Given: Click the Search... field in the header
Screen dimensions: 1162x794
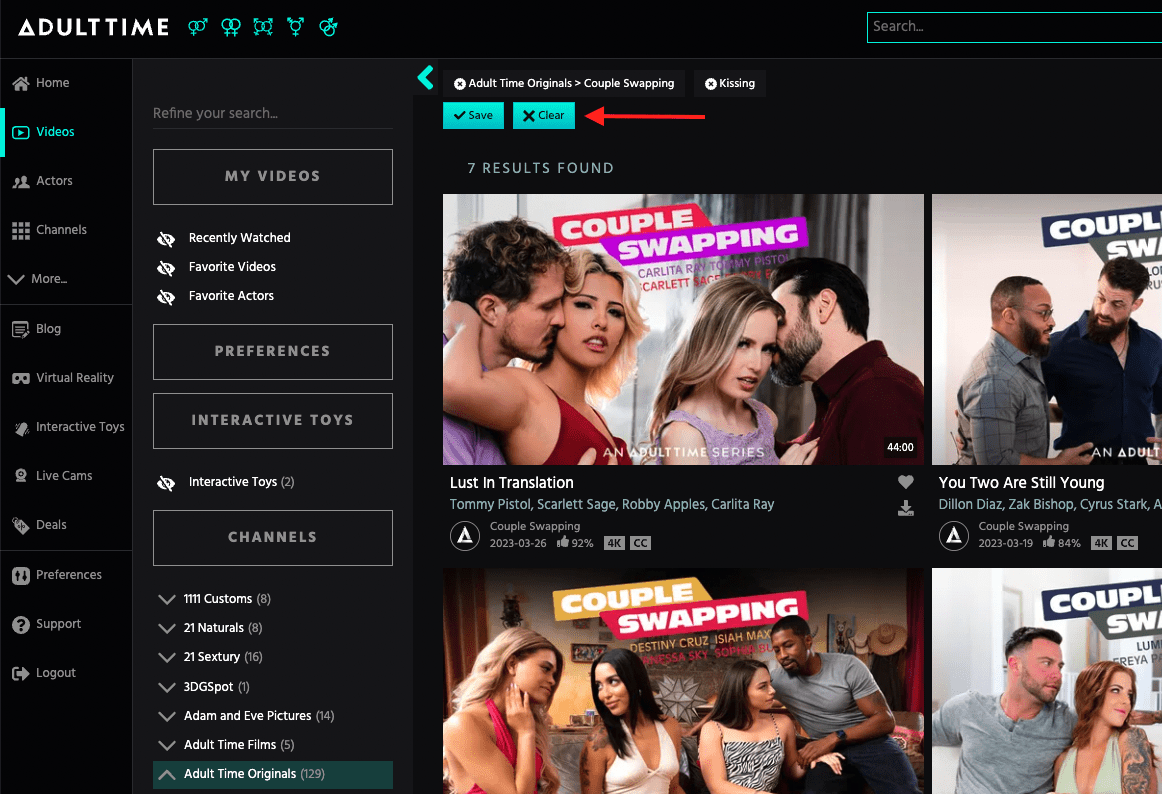Looking at the screenshot, I should 1015,27.
